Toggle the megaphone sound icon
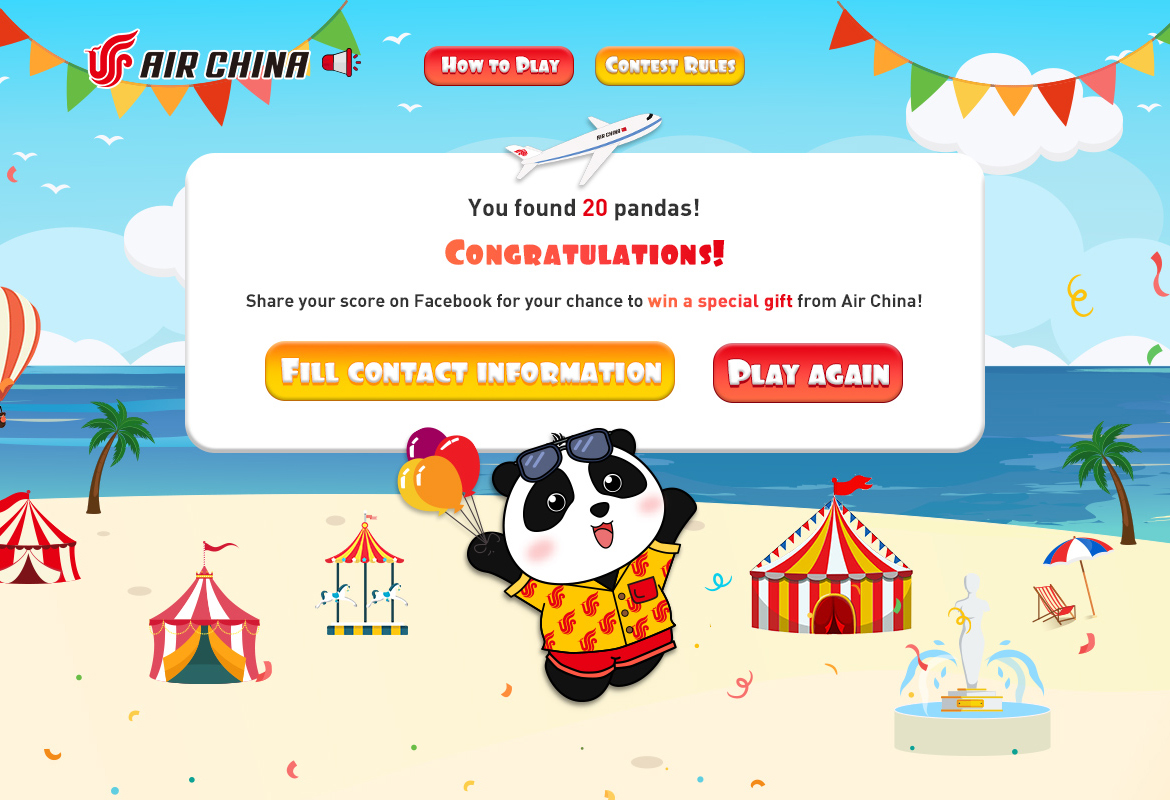This screenshot has height=800, width=1170. [340, 63]
